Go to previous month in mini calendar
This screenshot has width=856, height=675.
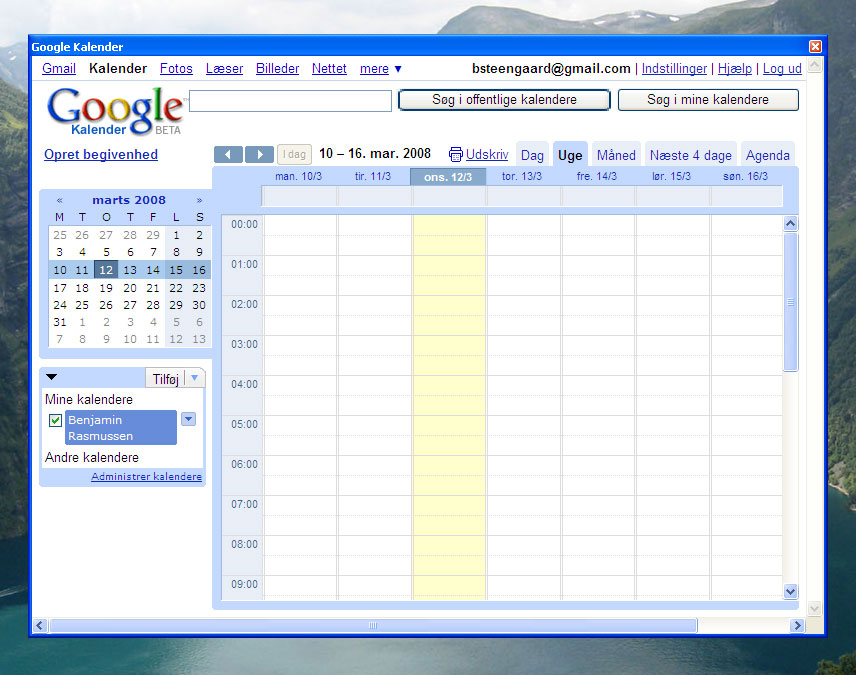click(59, 200)
